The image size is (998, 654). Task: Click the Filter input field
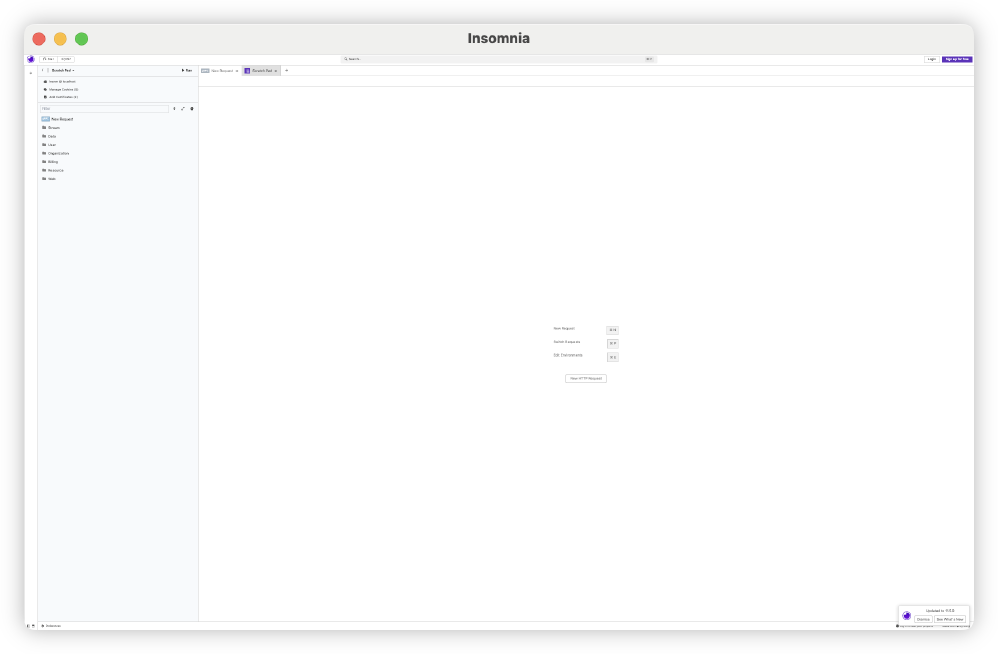pos(104,109)
